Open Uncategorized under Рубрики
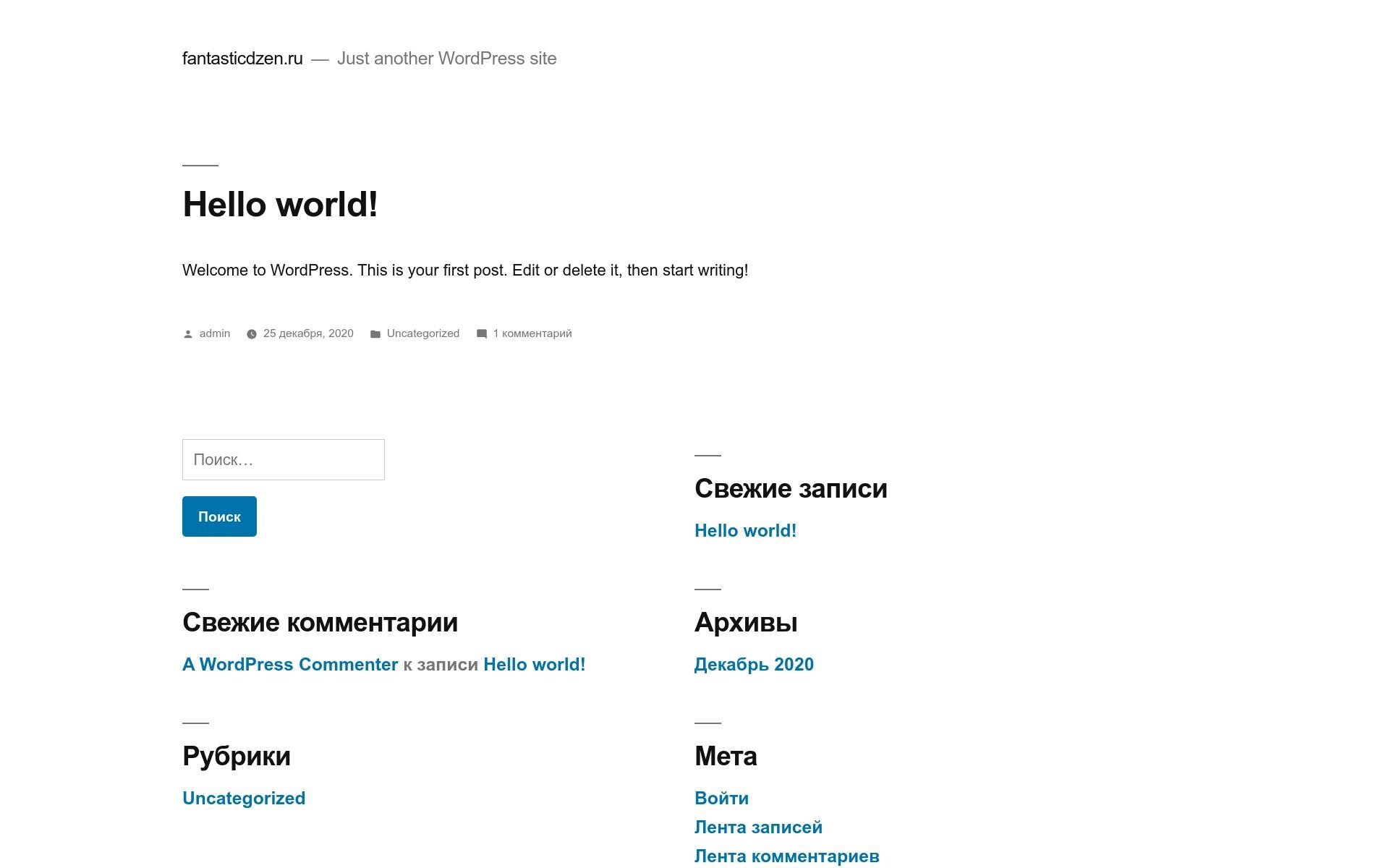 tap(244, 799)
